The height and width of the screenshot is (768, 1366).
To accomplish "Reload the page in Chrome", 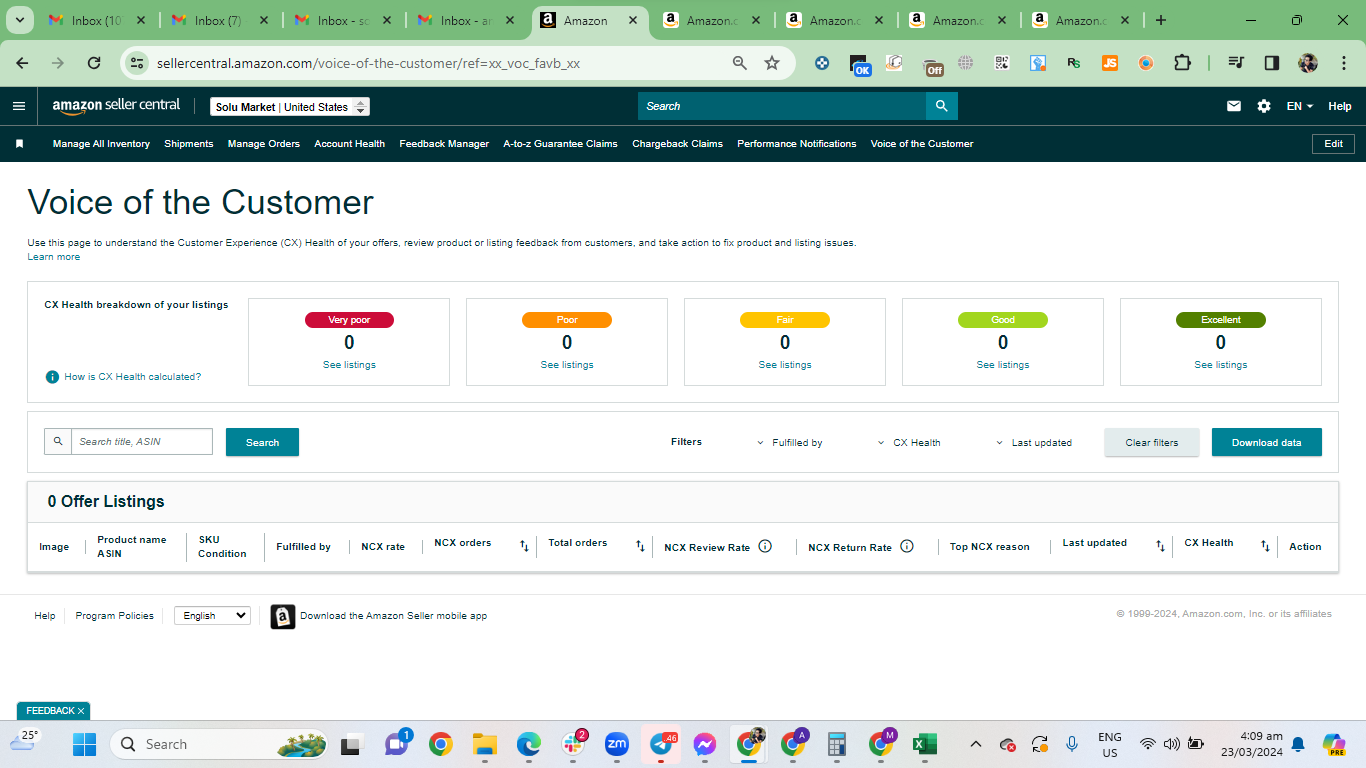I will tap(94, 63).
